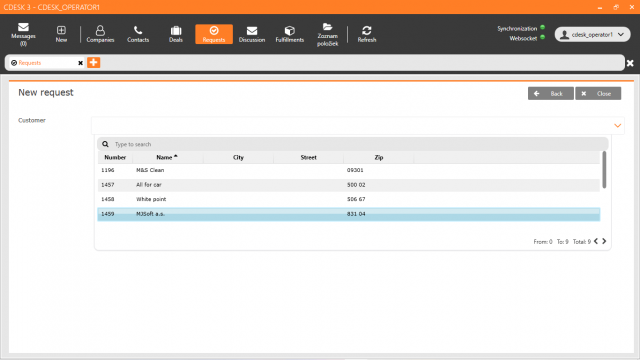Check the Synchronization status indicator
This screenshot has height=360, width=640.
click(x=542, y=28)
